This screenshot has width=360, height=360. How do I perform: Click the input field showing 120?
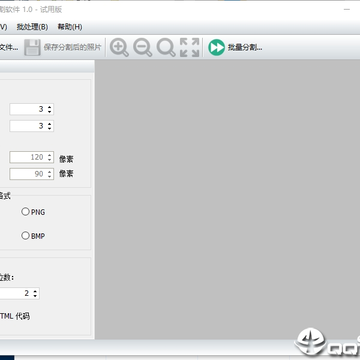point(32,157)
